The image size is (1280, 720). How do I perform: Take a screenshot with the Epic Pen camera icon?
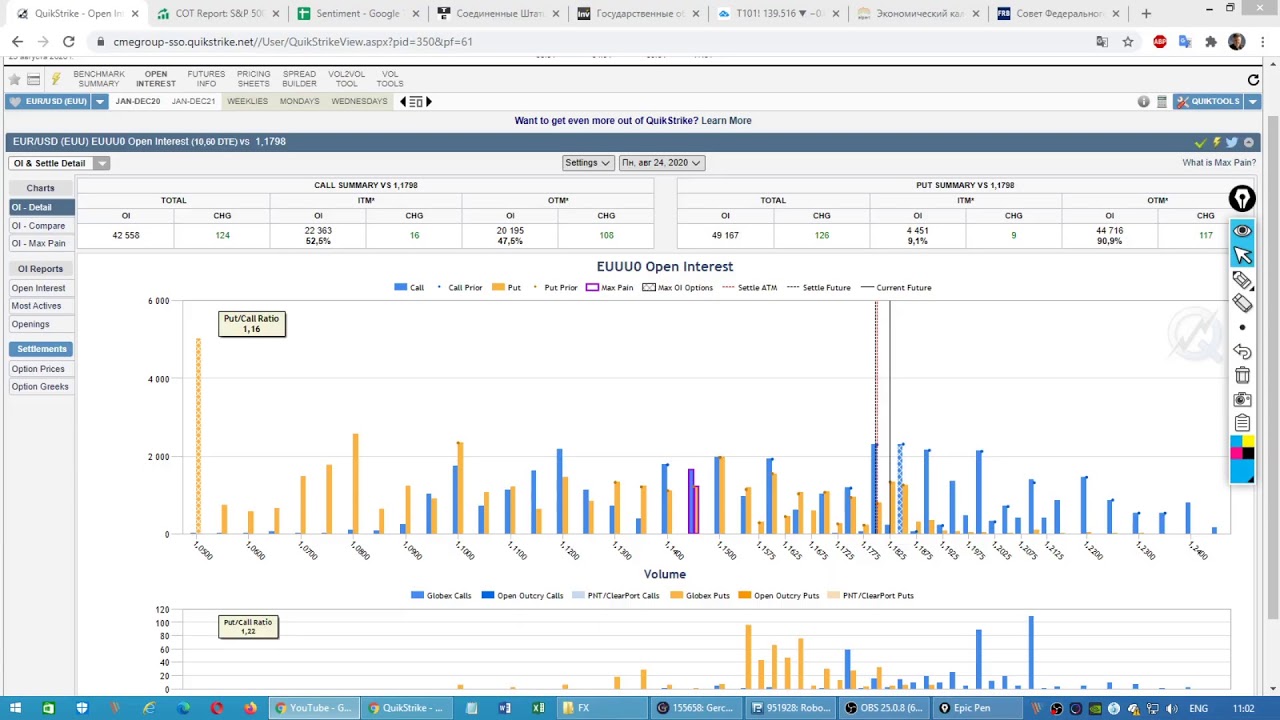[x=1242, y=399]
